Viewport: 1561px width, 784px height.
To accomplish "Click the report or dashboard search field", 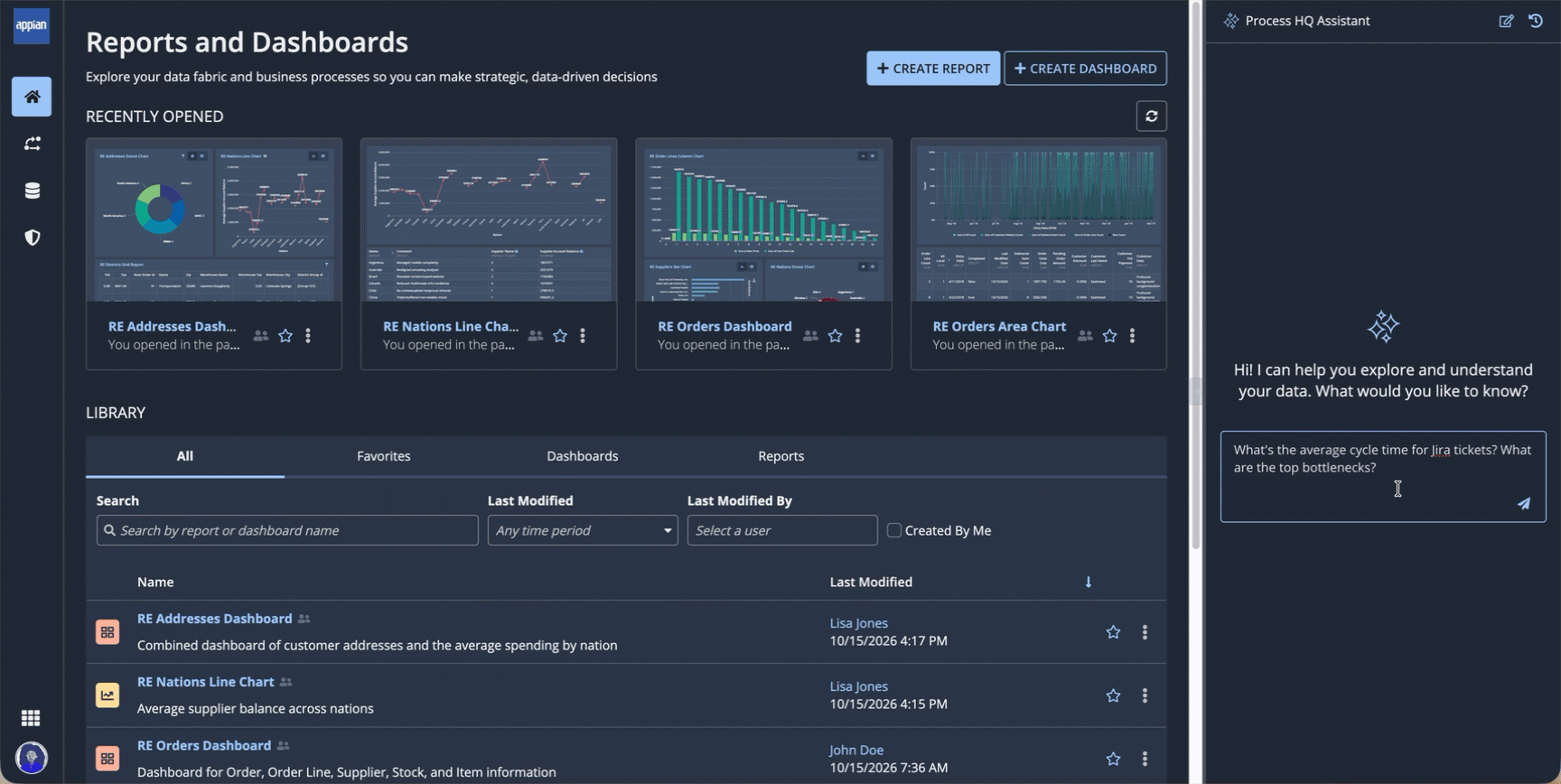I will 287,530.
